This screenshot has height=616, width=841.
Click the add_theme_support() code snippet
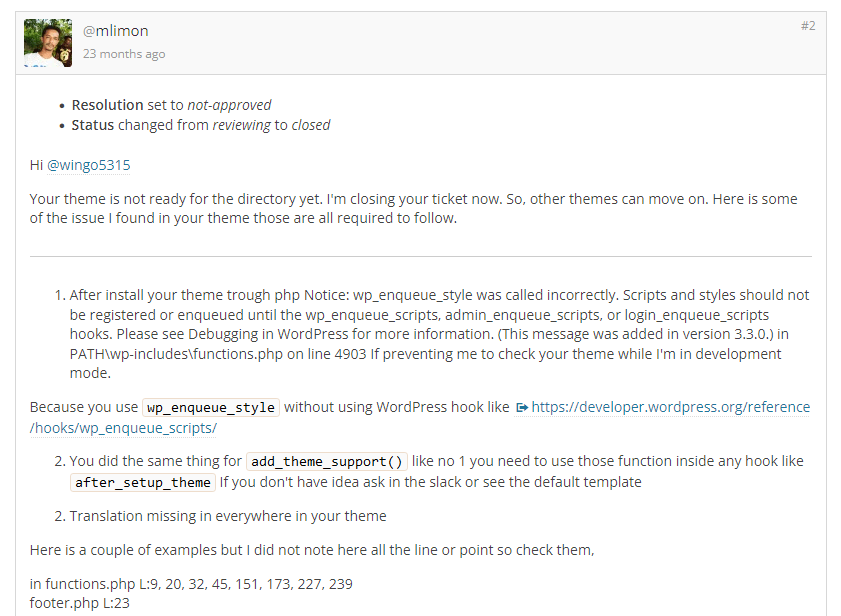(x=327, y=461)
